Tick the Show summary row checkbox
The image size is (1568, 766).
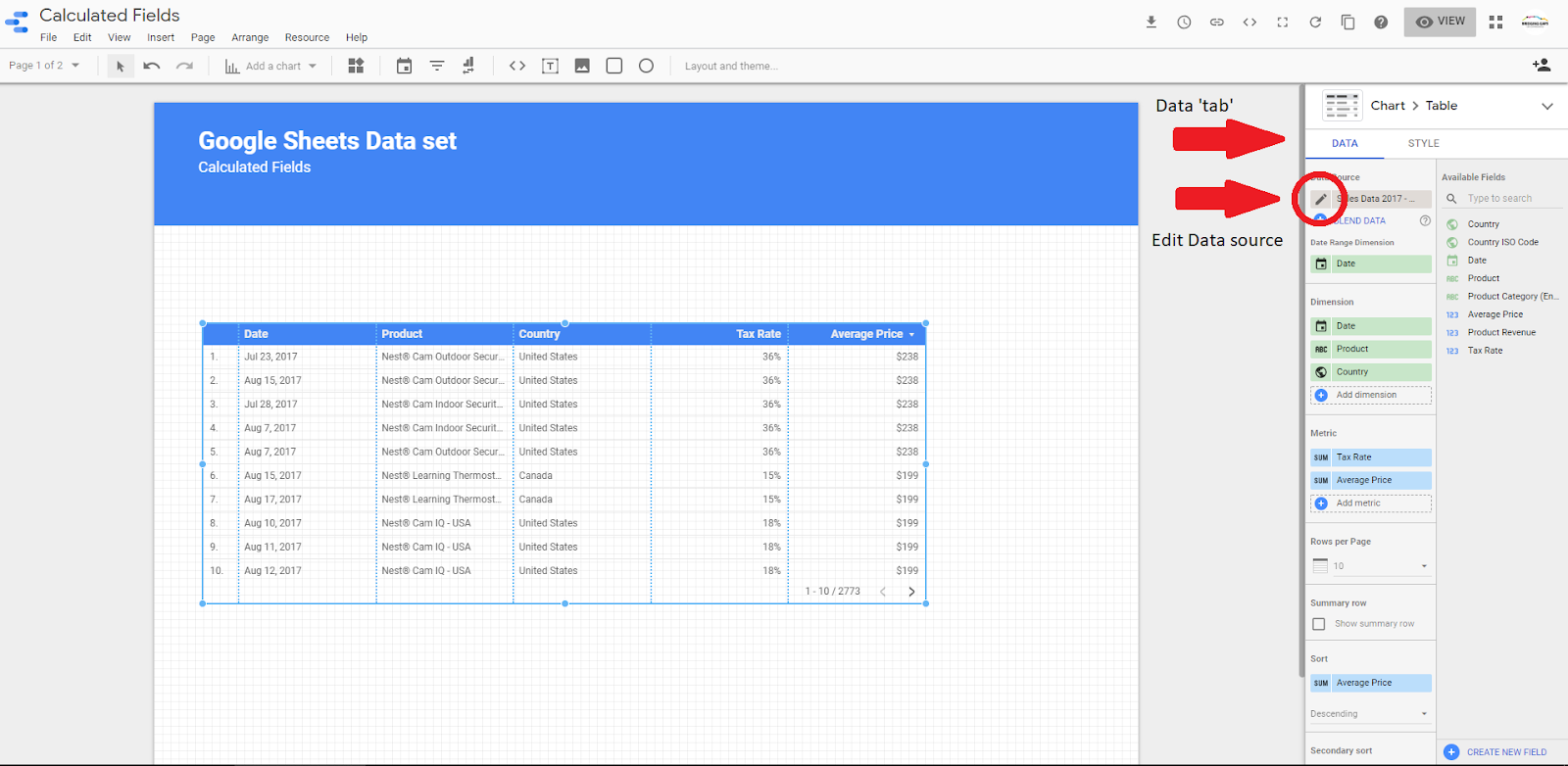point(1319,624)
